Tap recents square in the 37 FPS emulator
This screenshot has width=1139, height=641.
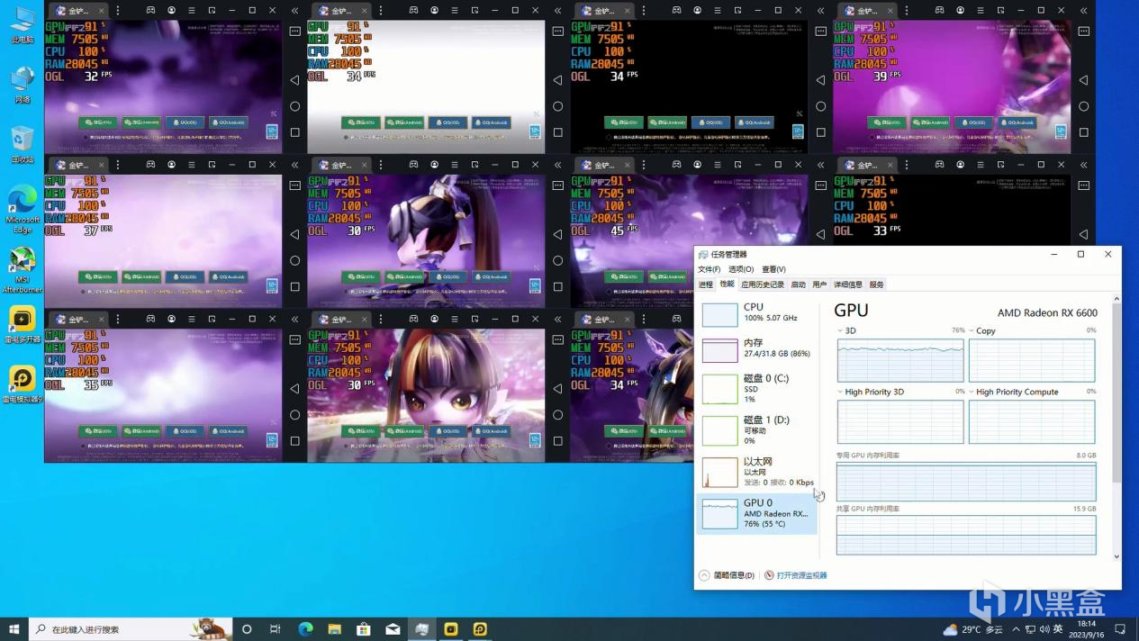[x=295, y=286]
